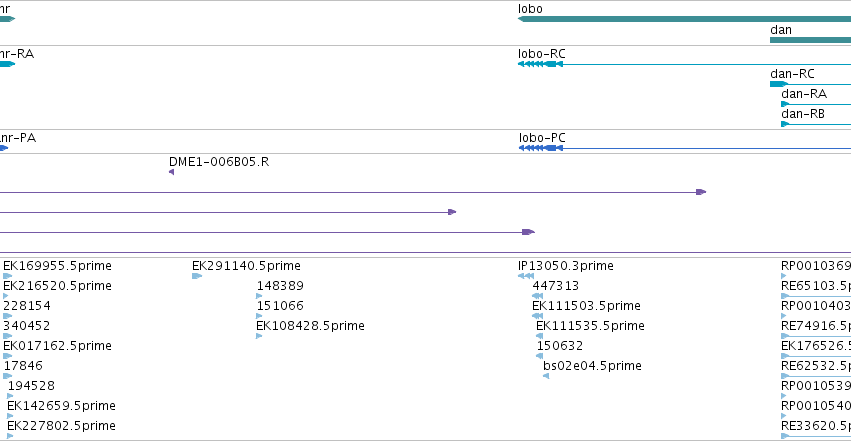Select the RE65103 EST label
Viewport: 851px width, 441px height.
(816, 286)
